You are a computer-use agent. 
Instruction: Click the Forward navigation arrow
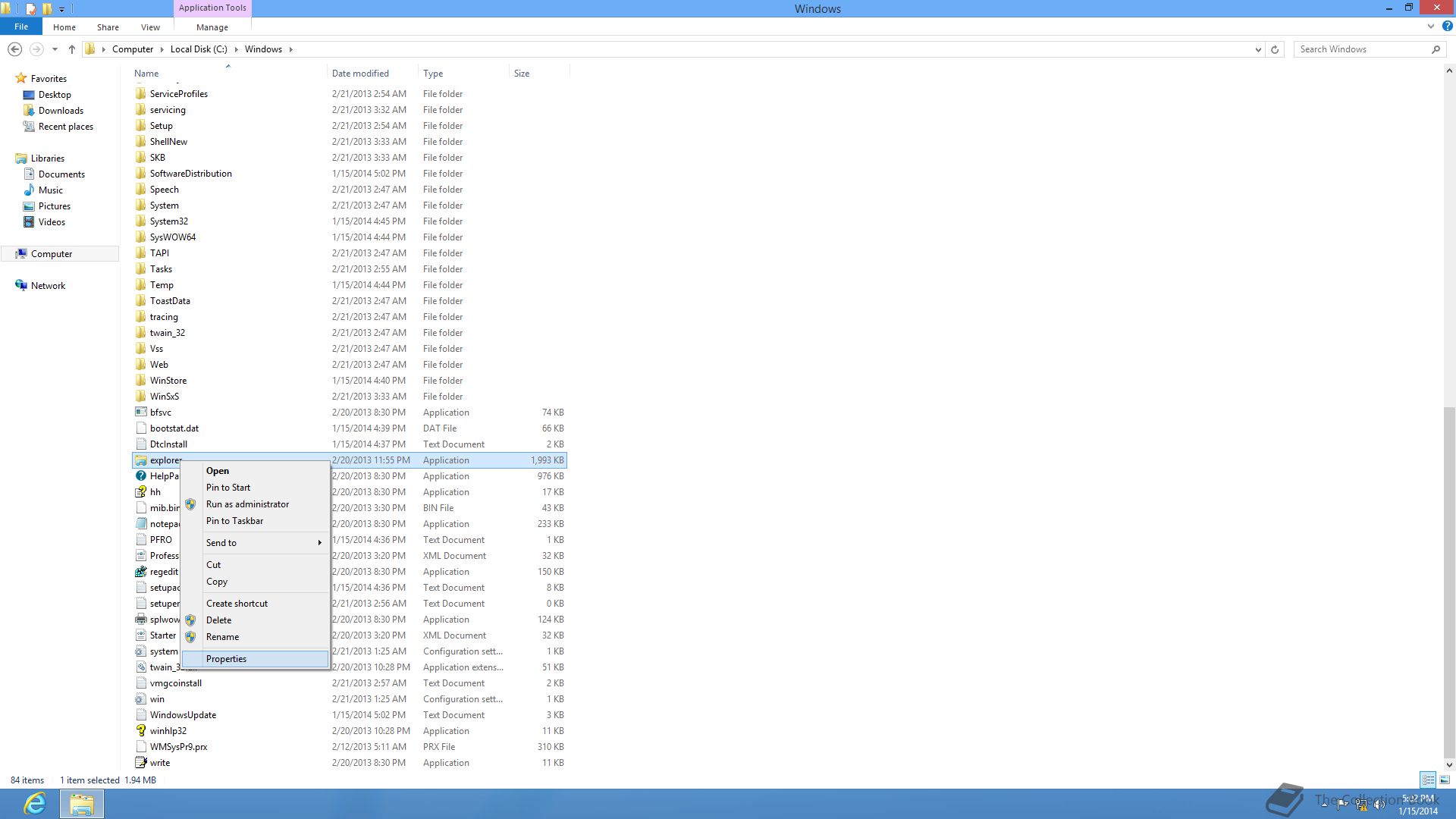click(x=36, y=49)
